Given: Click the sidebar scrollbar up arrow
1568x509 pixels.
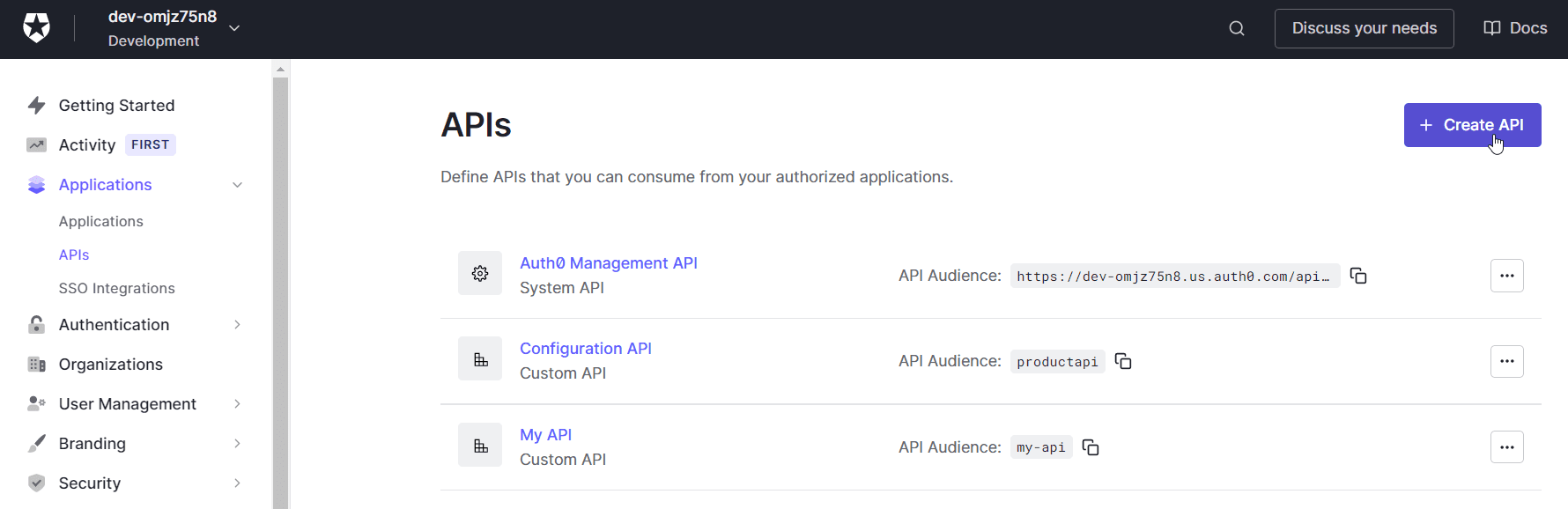Looking at the screenshot, I should point(280,69).
